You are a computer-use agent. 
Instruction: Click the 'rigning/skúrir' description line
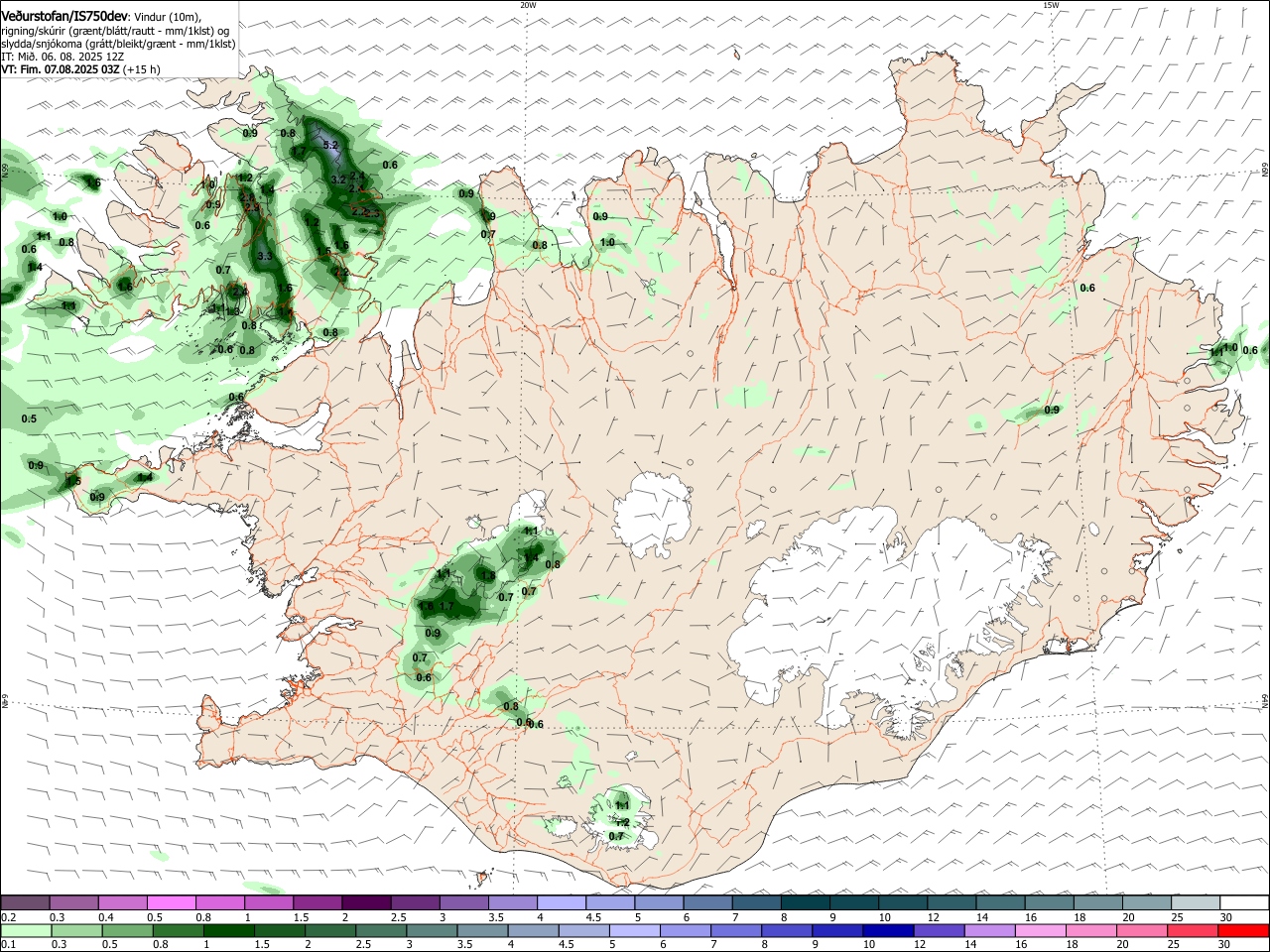[x=114, y=31]
